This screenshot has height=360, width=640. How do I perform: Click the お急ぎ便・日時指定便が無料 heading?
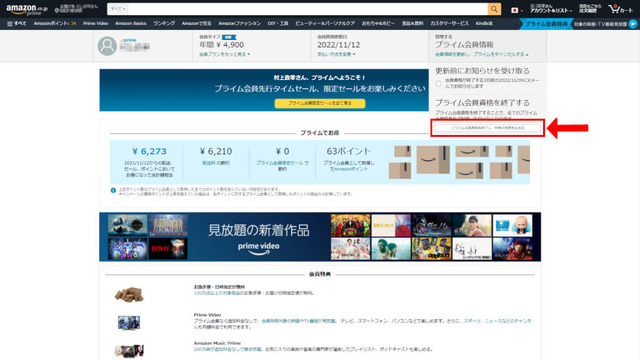tap(219, 287)
